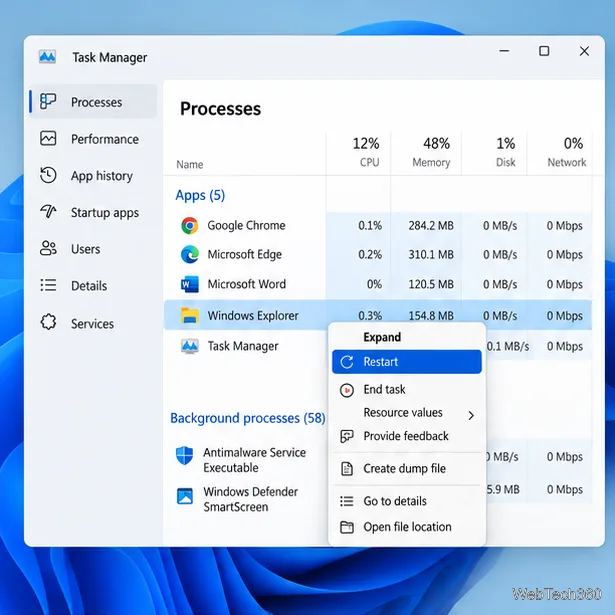Click the Restart circular arrow icon

pos(347,362)
